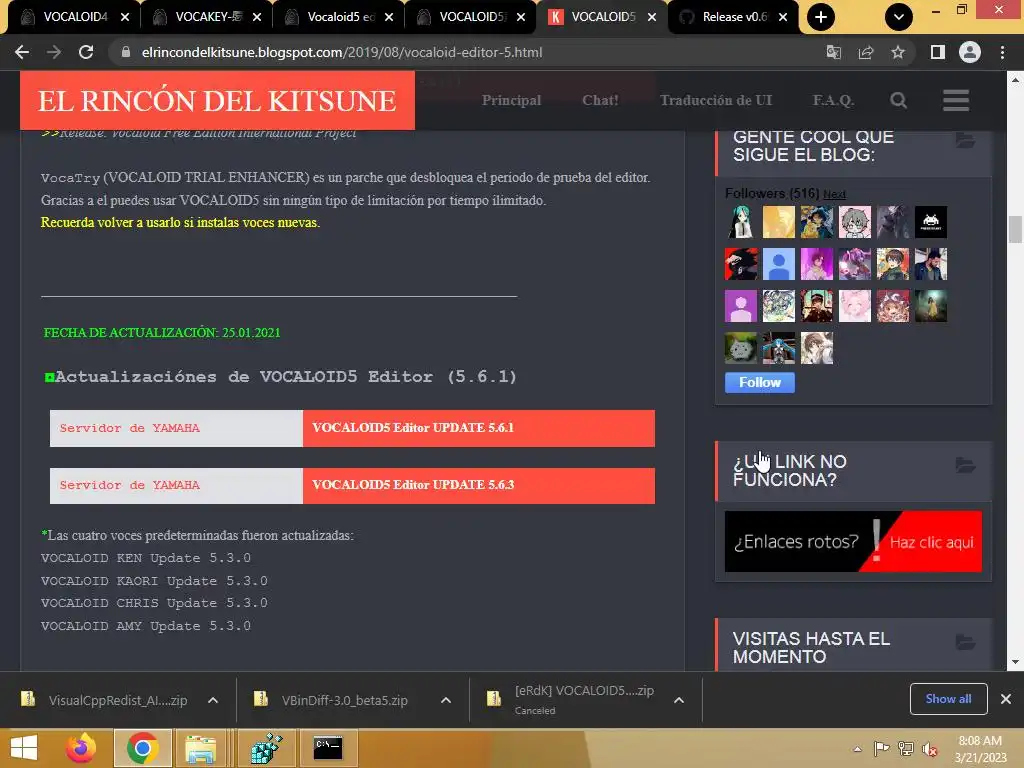
Task: Click the purple silhouette follower avatar
Action: 741,306
